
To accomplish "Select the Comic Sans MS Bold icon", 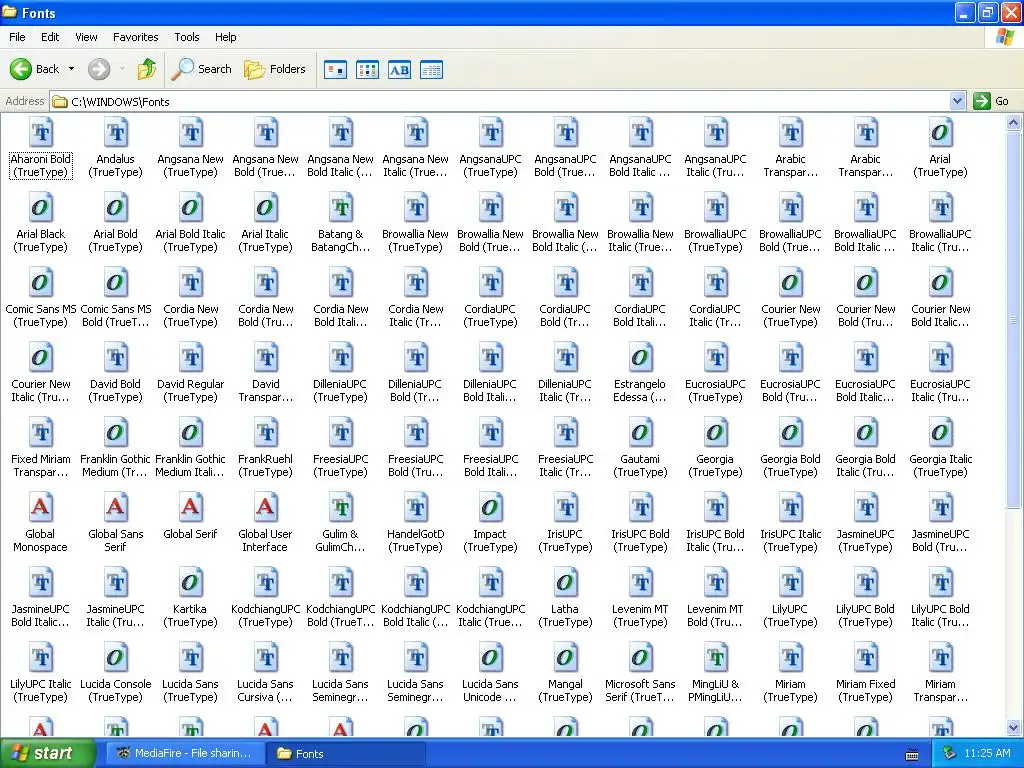I will point(116,283).
